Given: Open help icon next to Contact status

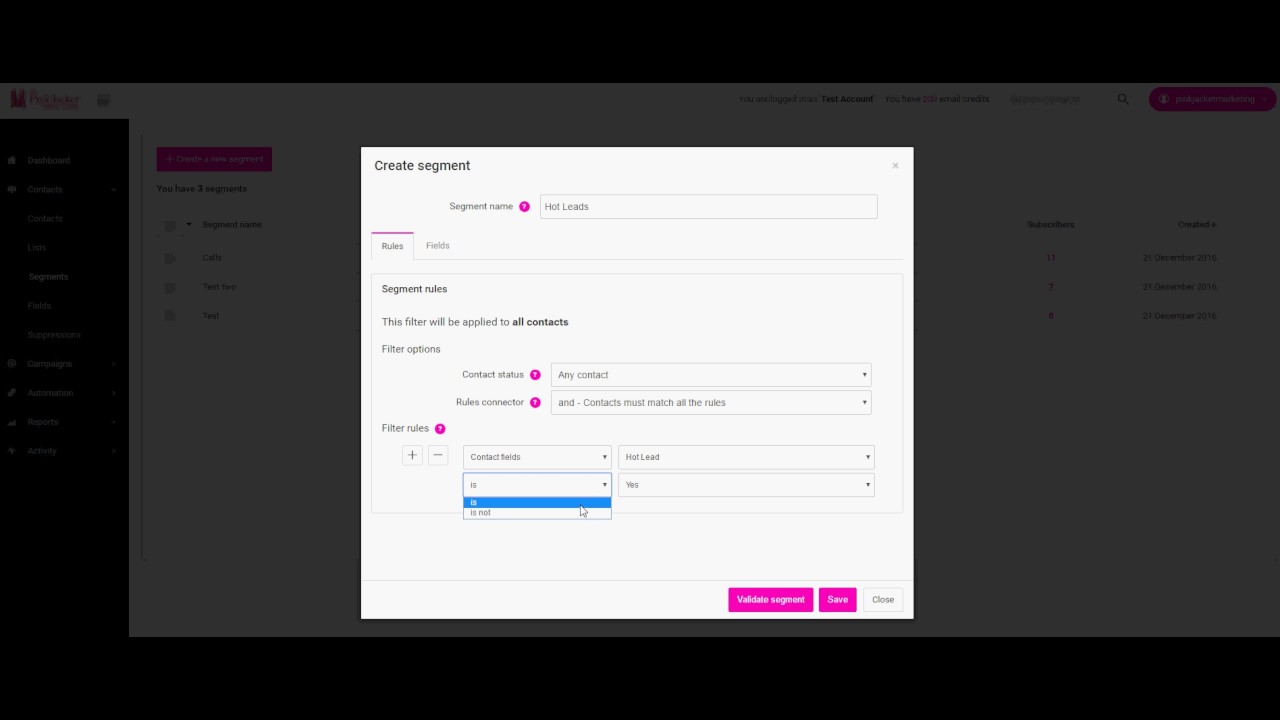Looking at the screenshot, I should 535,375.
